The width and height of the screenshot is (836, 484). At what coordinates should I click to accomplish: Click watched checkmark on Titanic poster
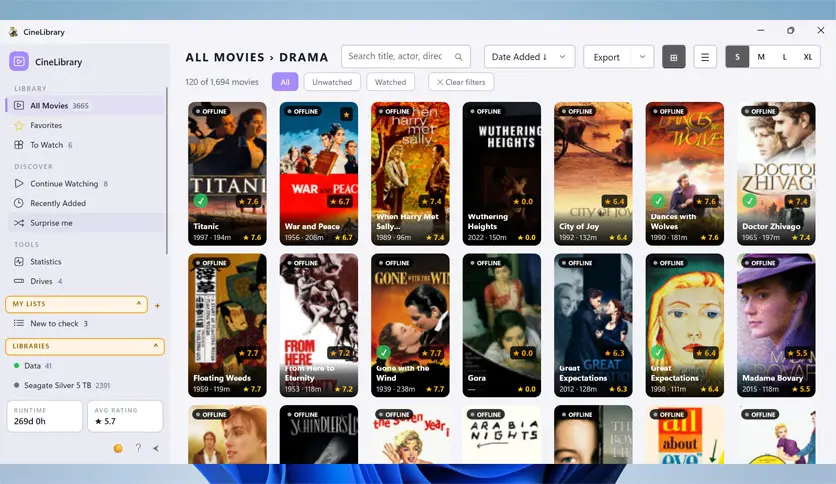coord(201,201)
